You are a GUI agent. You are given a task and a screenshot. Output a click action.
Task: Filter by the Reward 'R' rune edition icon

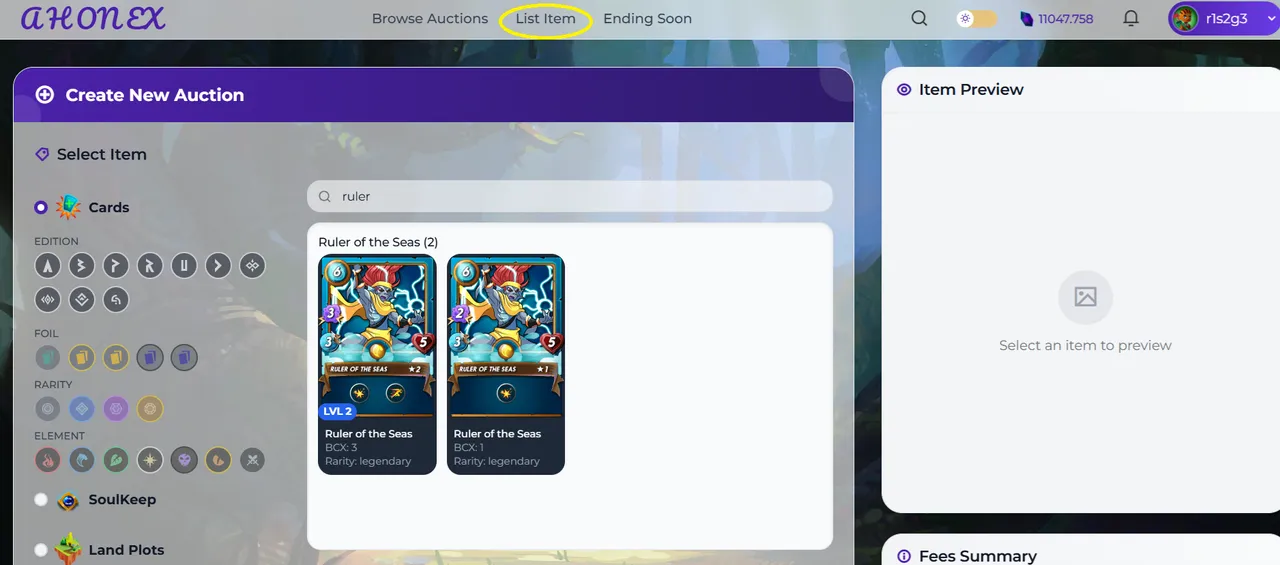(x=150, y=266)
